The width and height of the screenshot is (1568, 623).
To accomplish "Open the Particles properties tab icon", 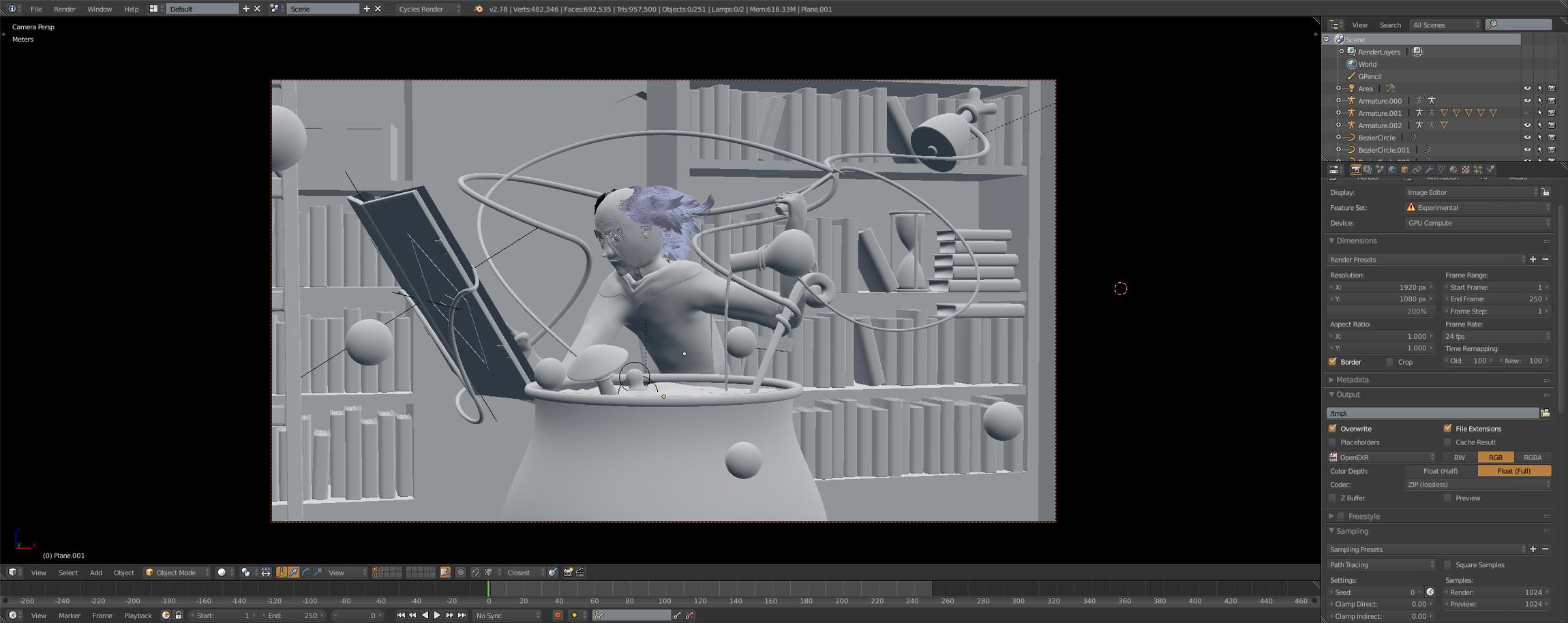I will pyautogui.click(x=1478, y=170).
